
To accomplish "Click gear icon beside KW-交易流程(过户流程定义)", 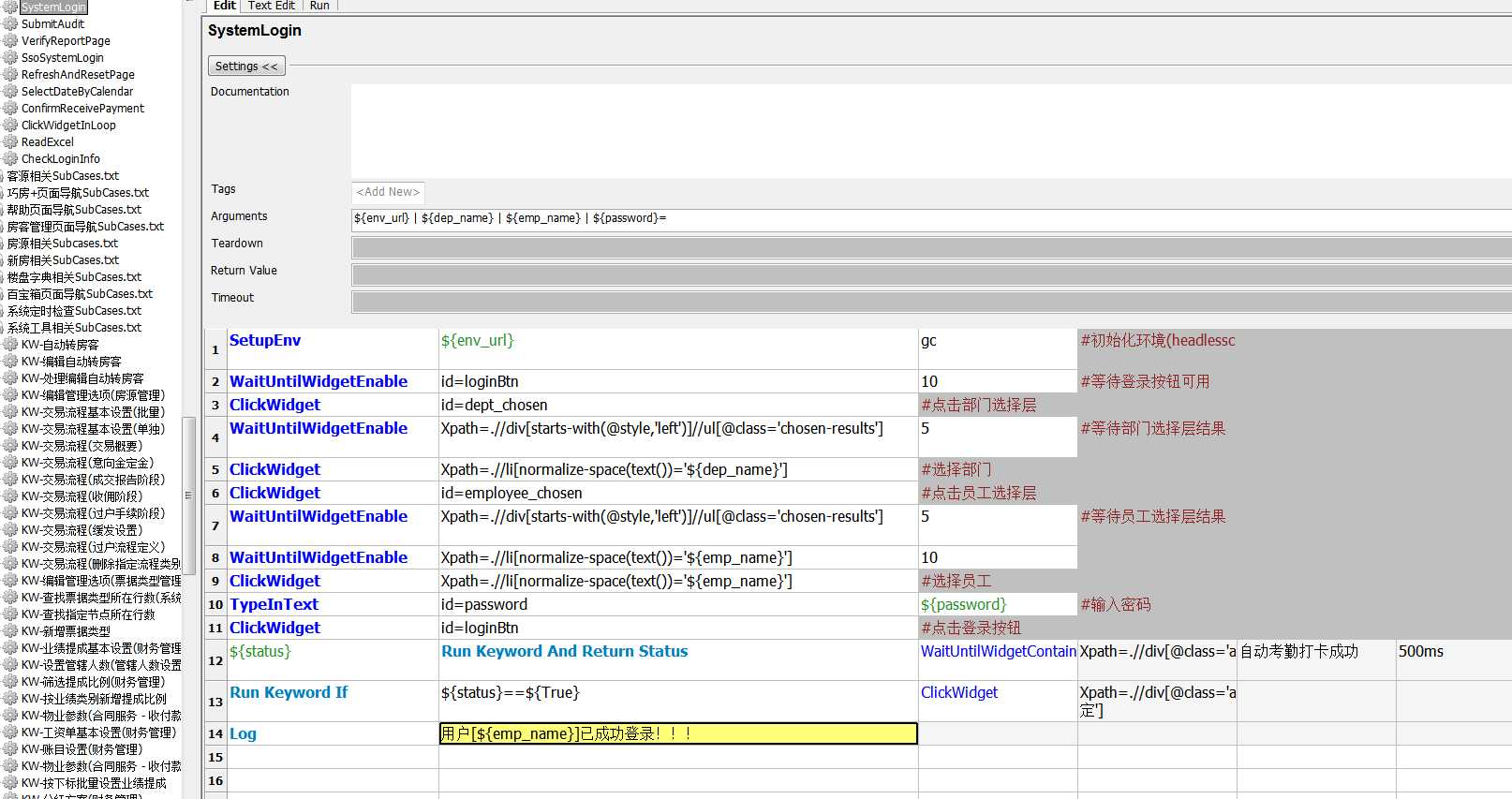I will point(10,547).
